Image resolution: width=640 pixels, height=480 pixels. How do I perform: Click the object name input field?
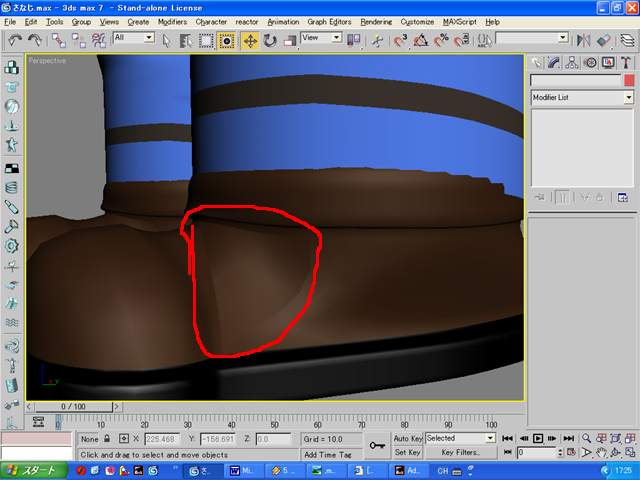point(576,80)
